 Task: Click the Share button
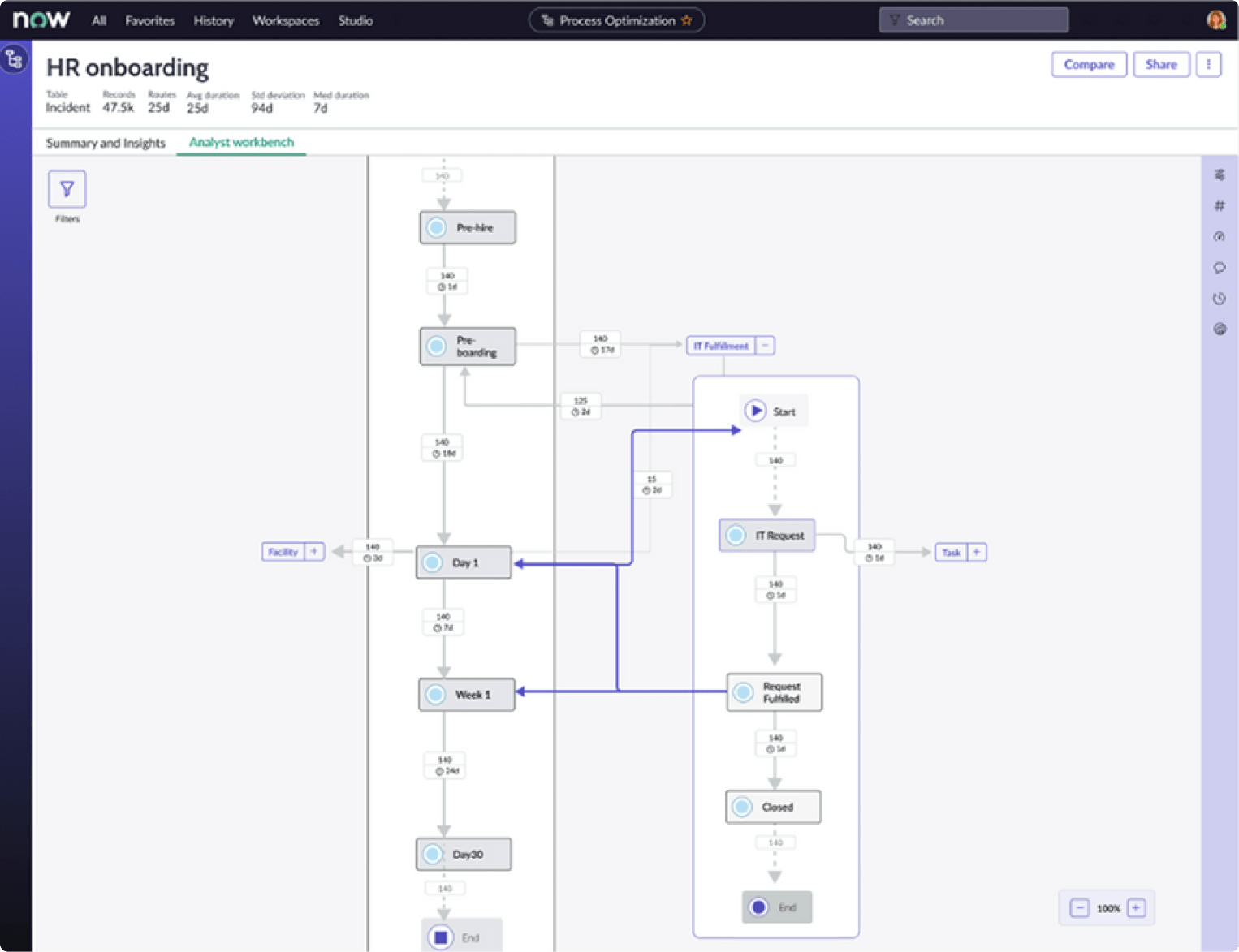pos(1161,64)
